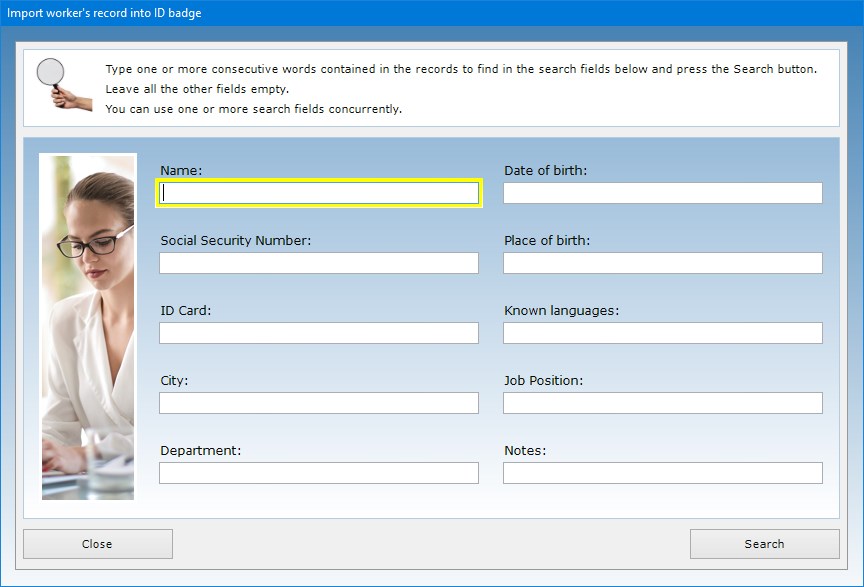Click the search instructions text
Viewport: 864px width, 587px height.
click(x=460, y=88)
